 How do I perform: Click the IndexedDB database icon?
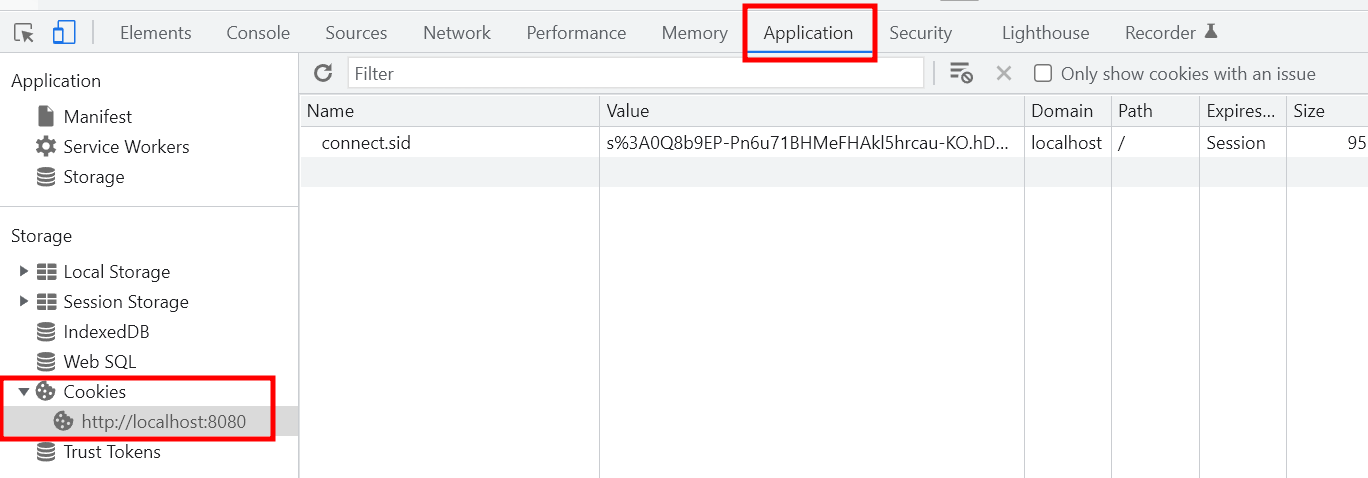[46, 331]
